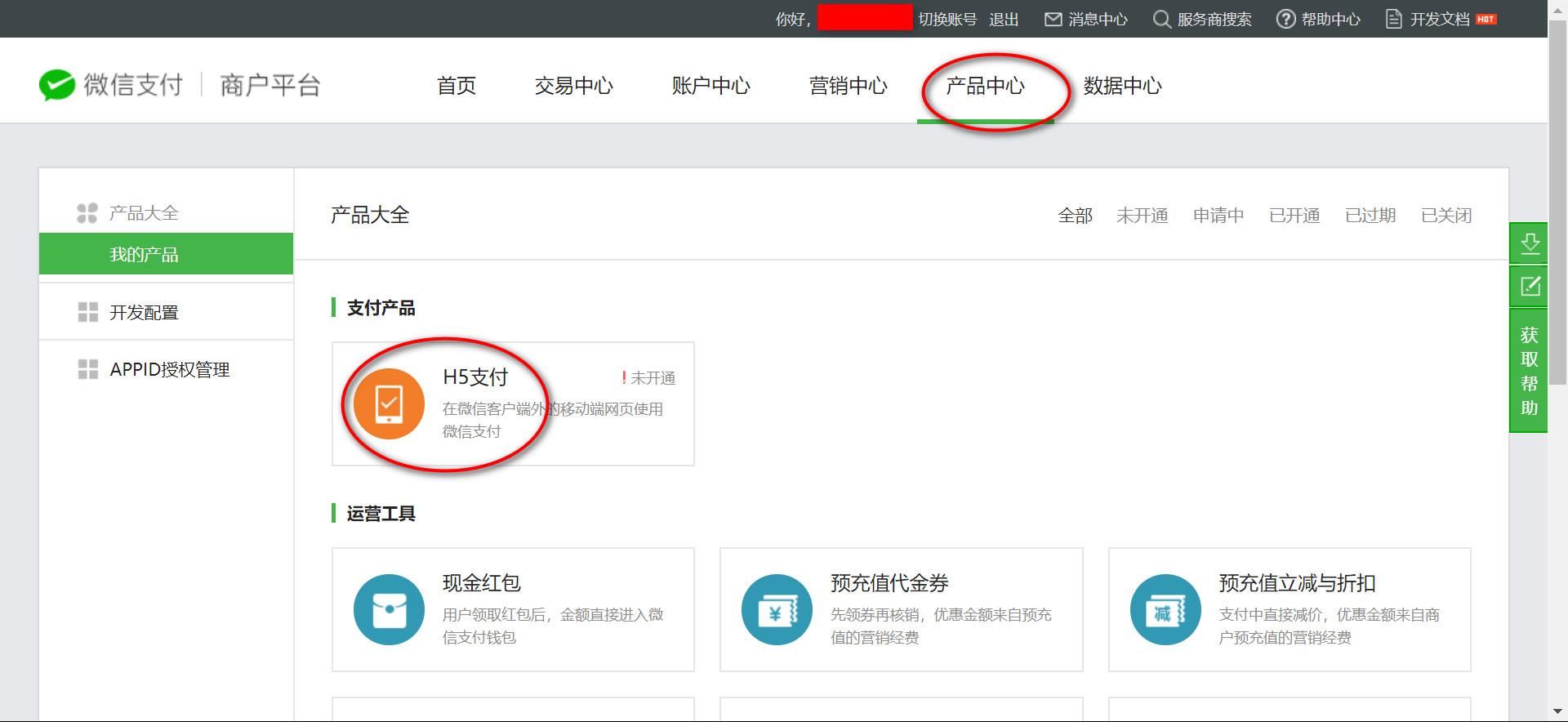
Task: Click the 预充值立减与折扣 discount icon
Action: click(1165, 609)
